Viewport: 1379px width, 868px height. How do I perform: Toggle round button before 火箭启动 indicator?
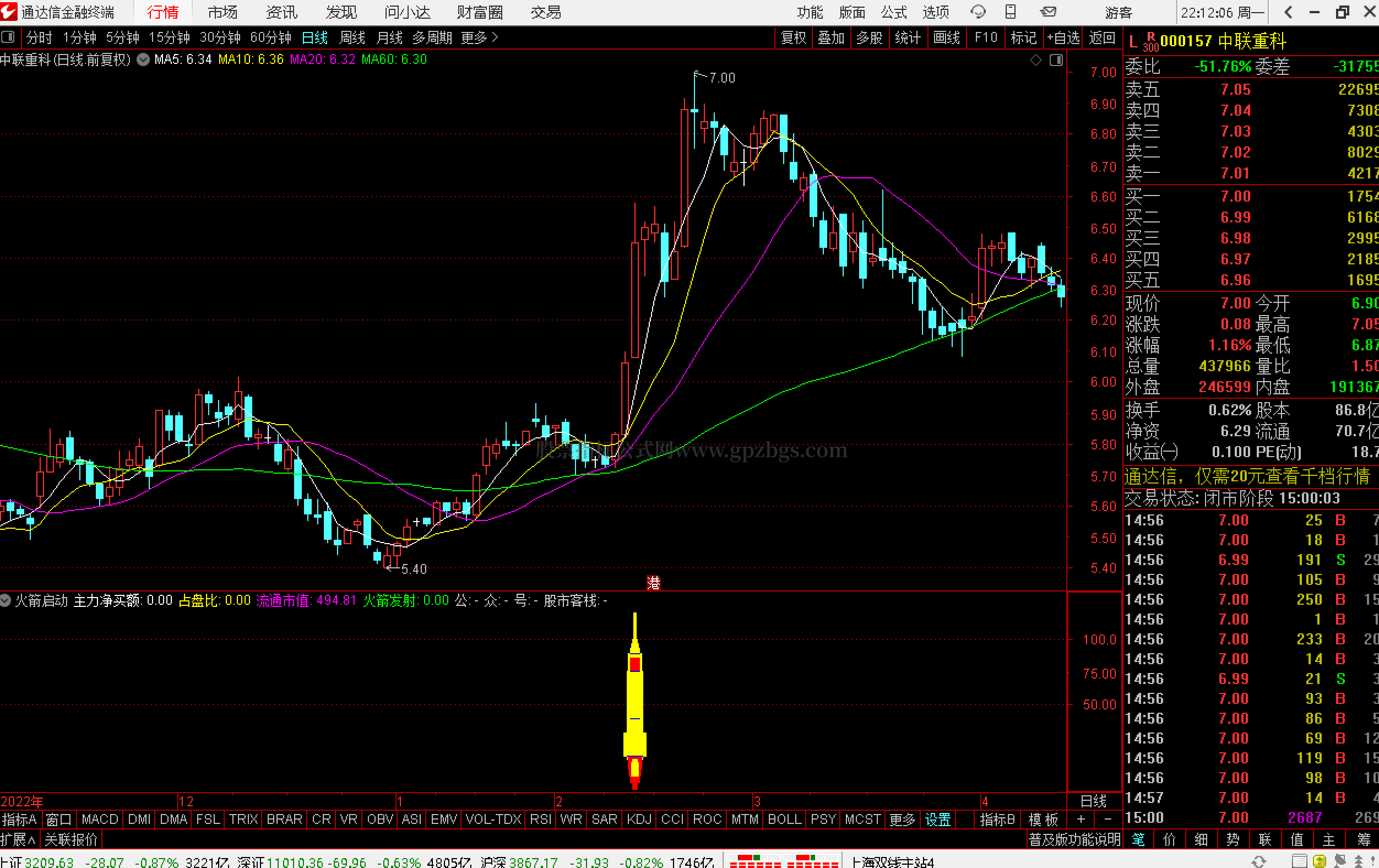[x=6, y=600]
